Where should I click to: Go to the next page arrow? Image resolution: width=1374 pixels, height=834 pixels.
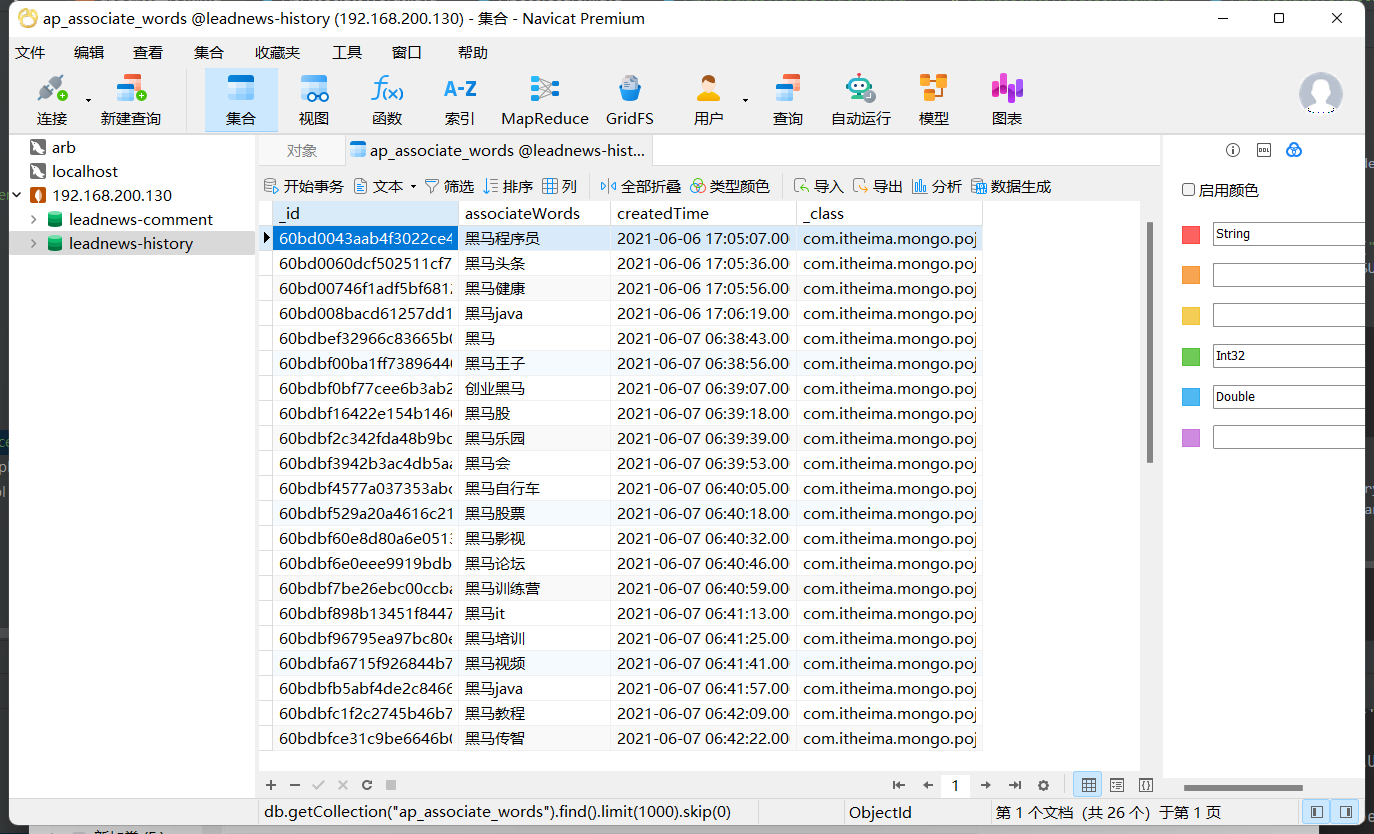tap(986, 785)
